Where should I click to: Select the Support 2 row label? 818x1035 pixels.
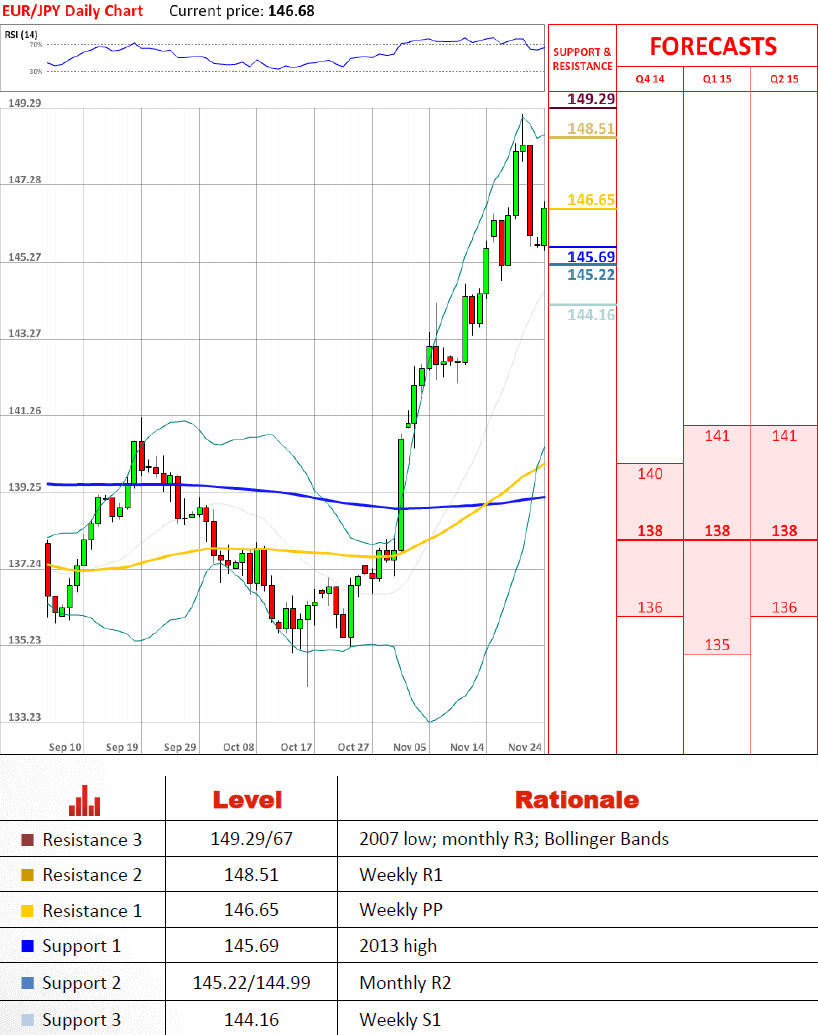click(82, 984)
